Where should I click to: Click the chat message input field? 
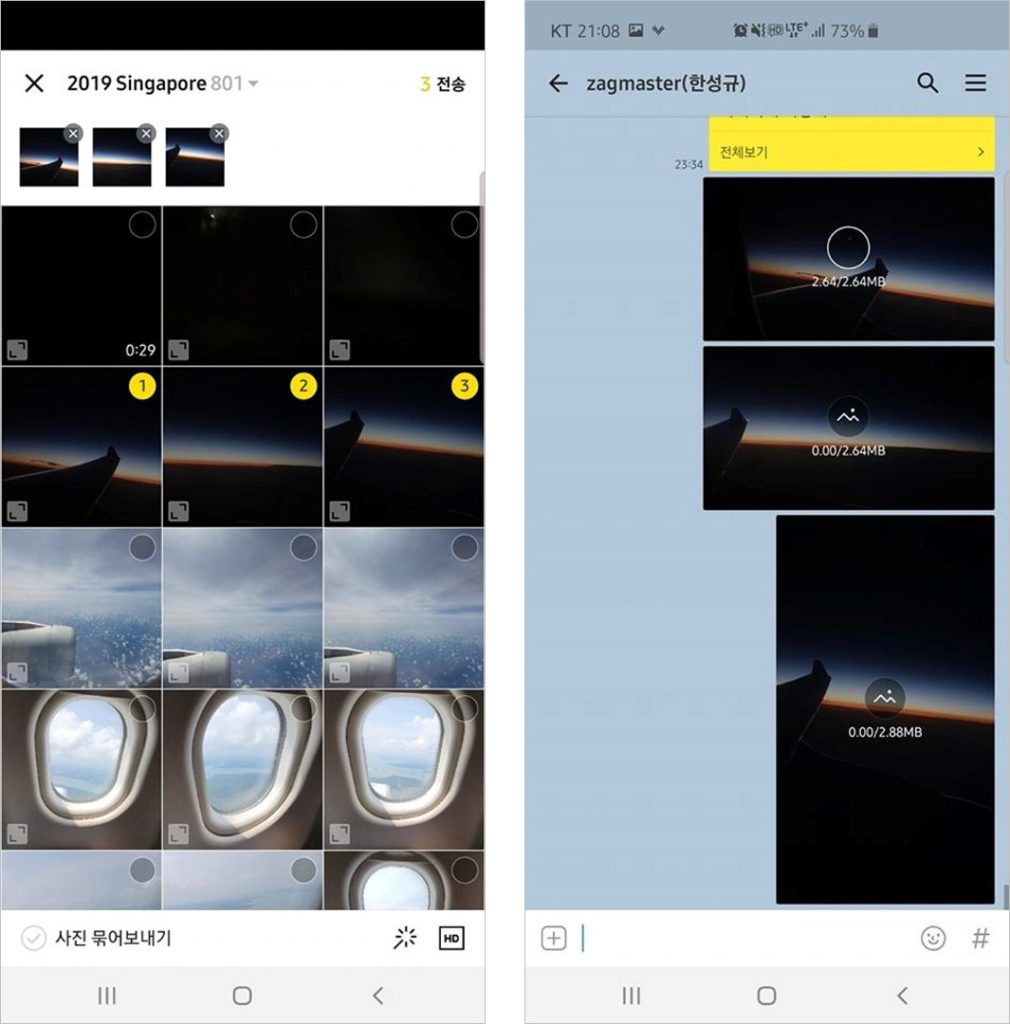click(x=744, y=938)
